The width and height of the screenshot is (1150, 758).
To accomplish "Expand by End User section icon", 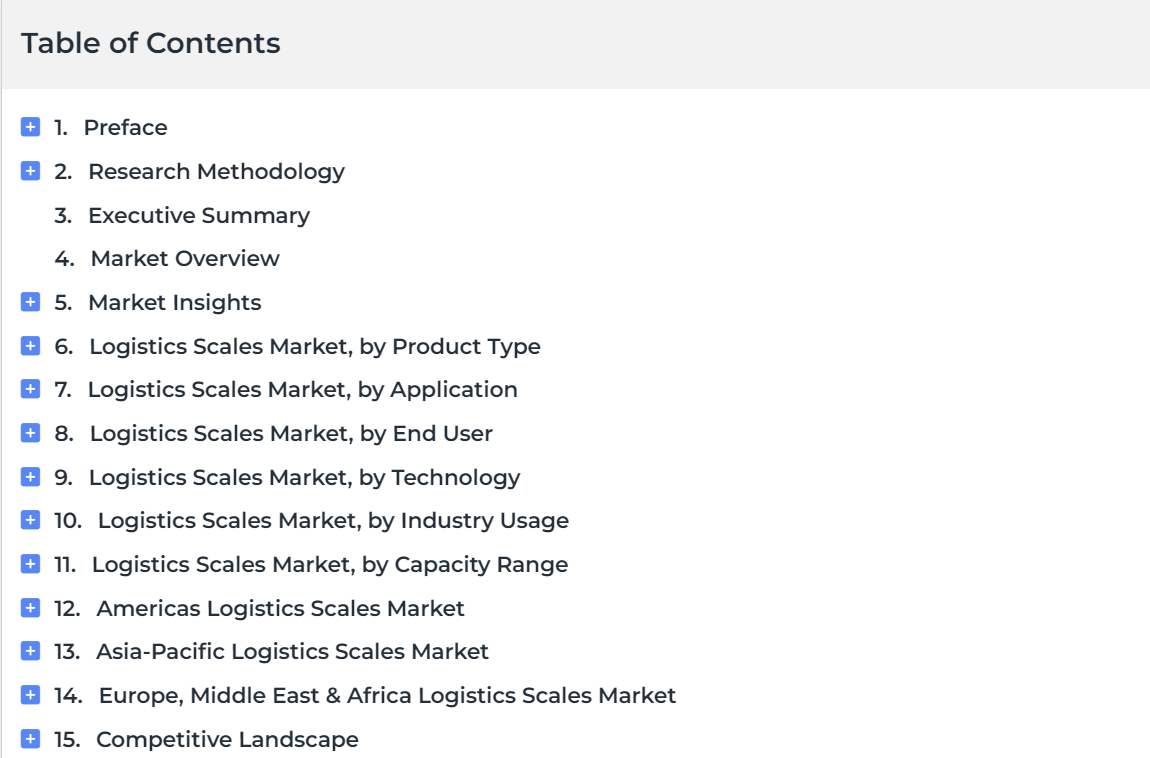I will tap(30, 433).
